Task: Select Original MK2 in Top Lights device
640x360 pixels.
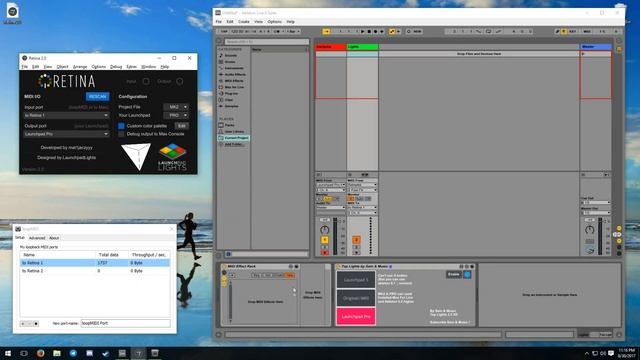Action: [x=356, y=298]
